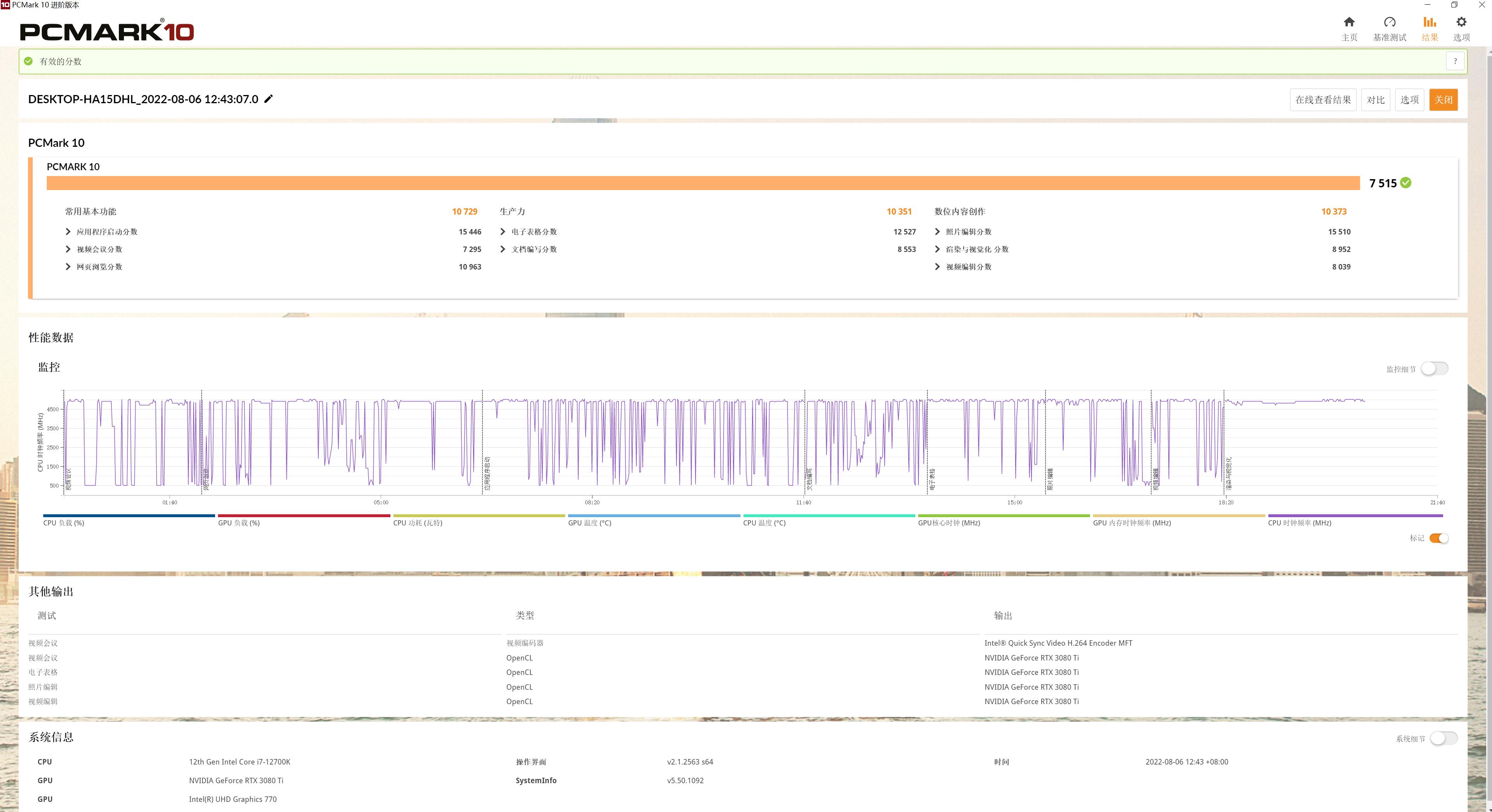Click the pencil icon to rename result
The image size is (1492, 812).
(x=268, y=99)
